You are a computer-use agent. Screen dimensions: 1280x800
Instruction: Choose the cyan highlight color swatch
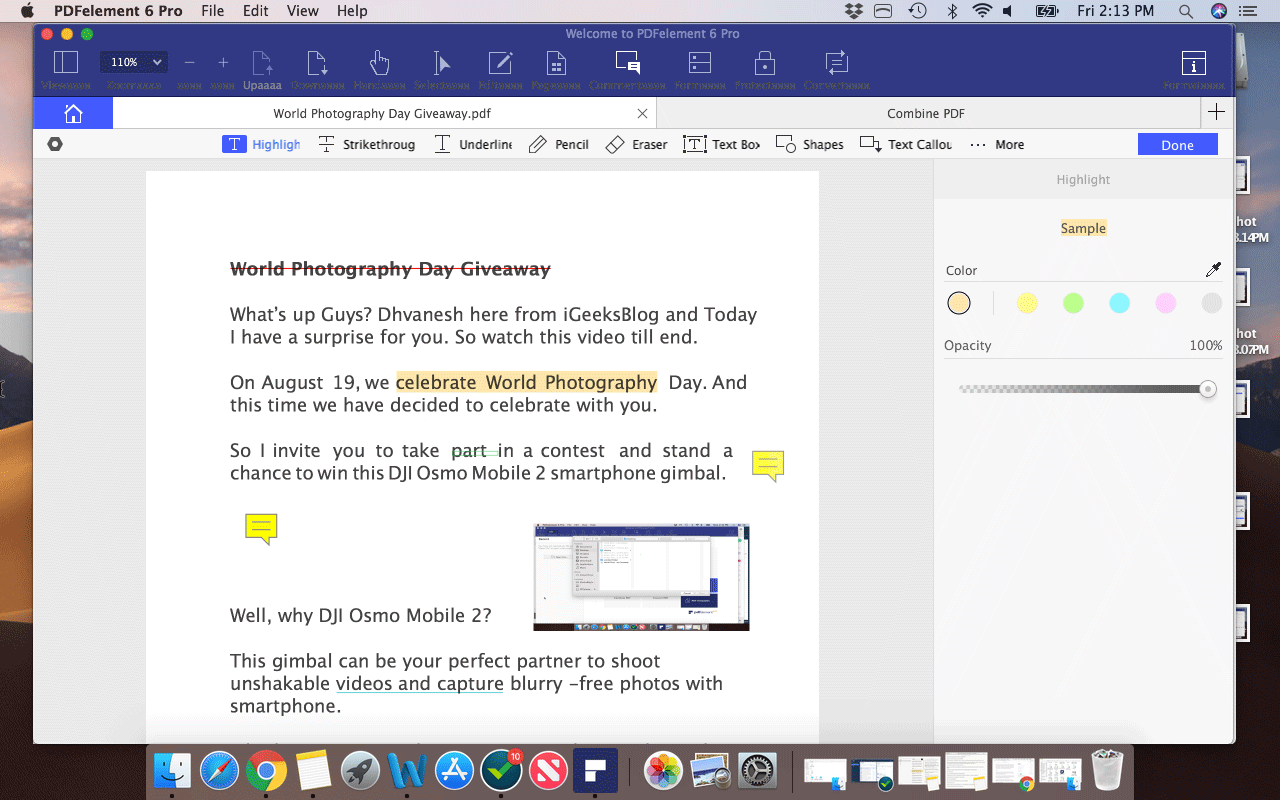point(1119,303)
